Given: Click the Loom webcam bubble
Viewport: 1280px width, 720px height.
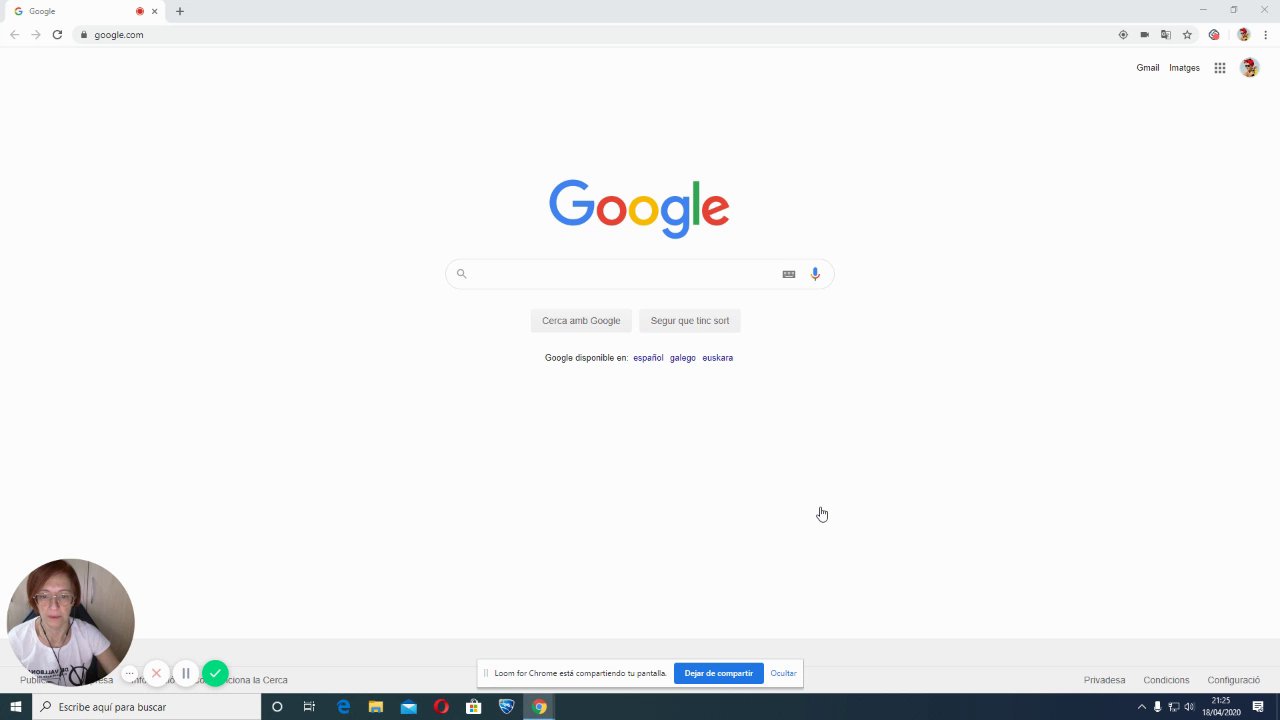Looking at the screenshot, I should [70, 622].
